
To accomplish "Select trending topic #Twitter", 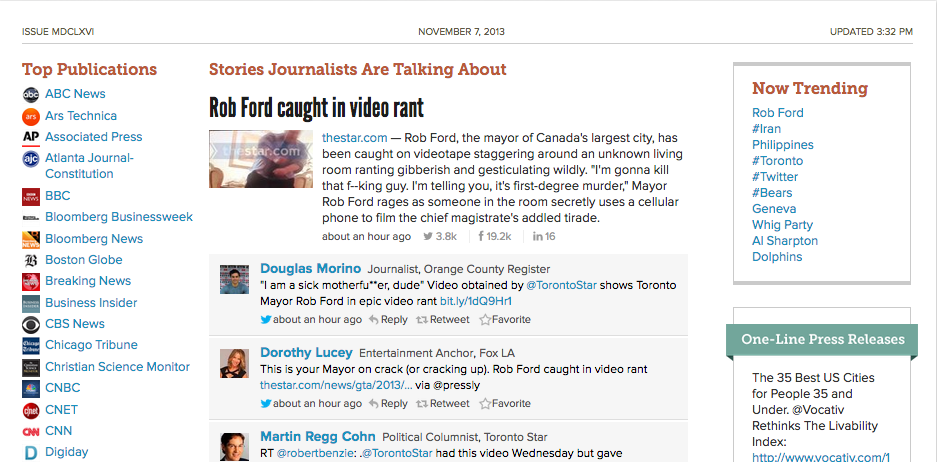I will click(775, 177).
